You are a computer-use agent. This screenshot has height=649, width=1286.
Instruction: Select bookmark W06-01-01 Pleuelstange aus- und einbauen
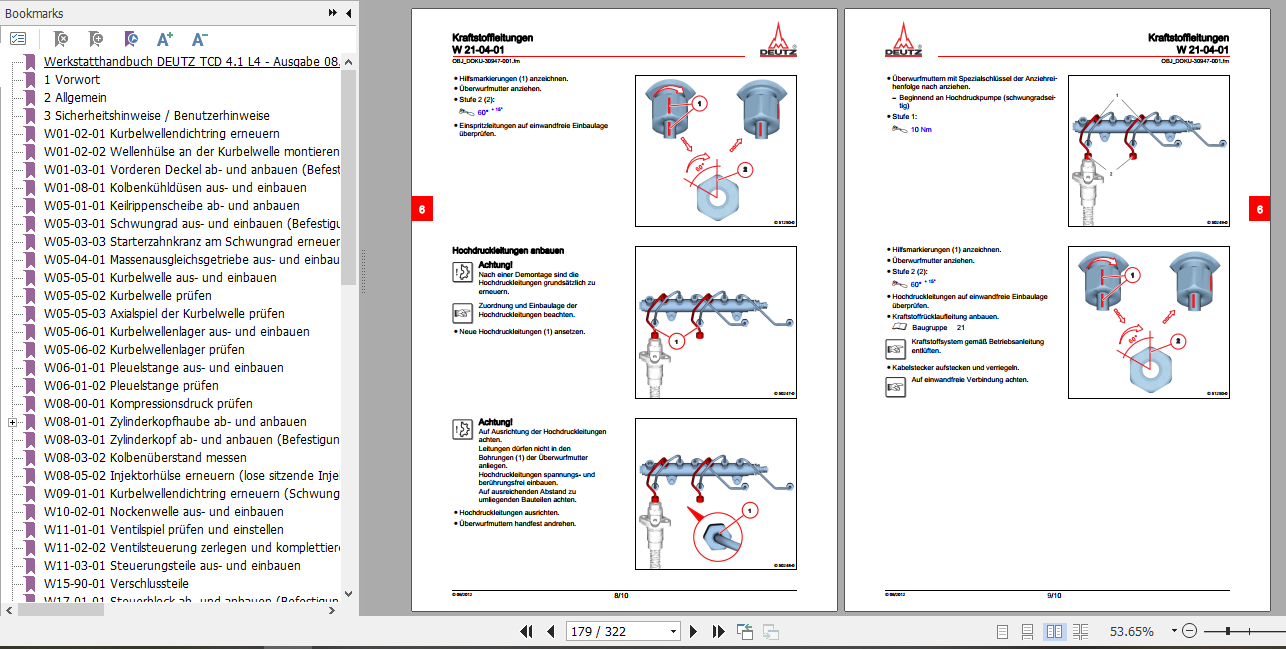tap(164, 367)
